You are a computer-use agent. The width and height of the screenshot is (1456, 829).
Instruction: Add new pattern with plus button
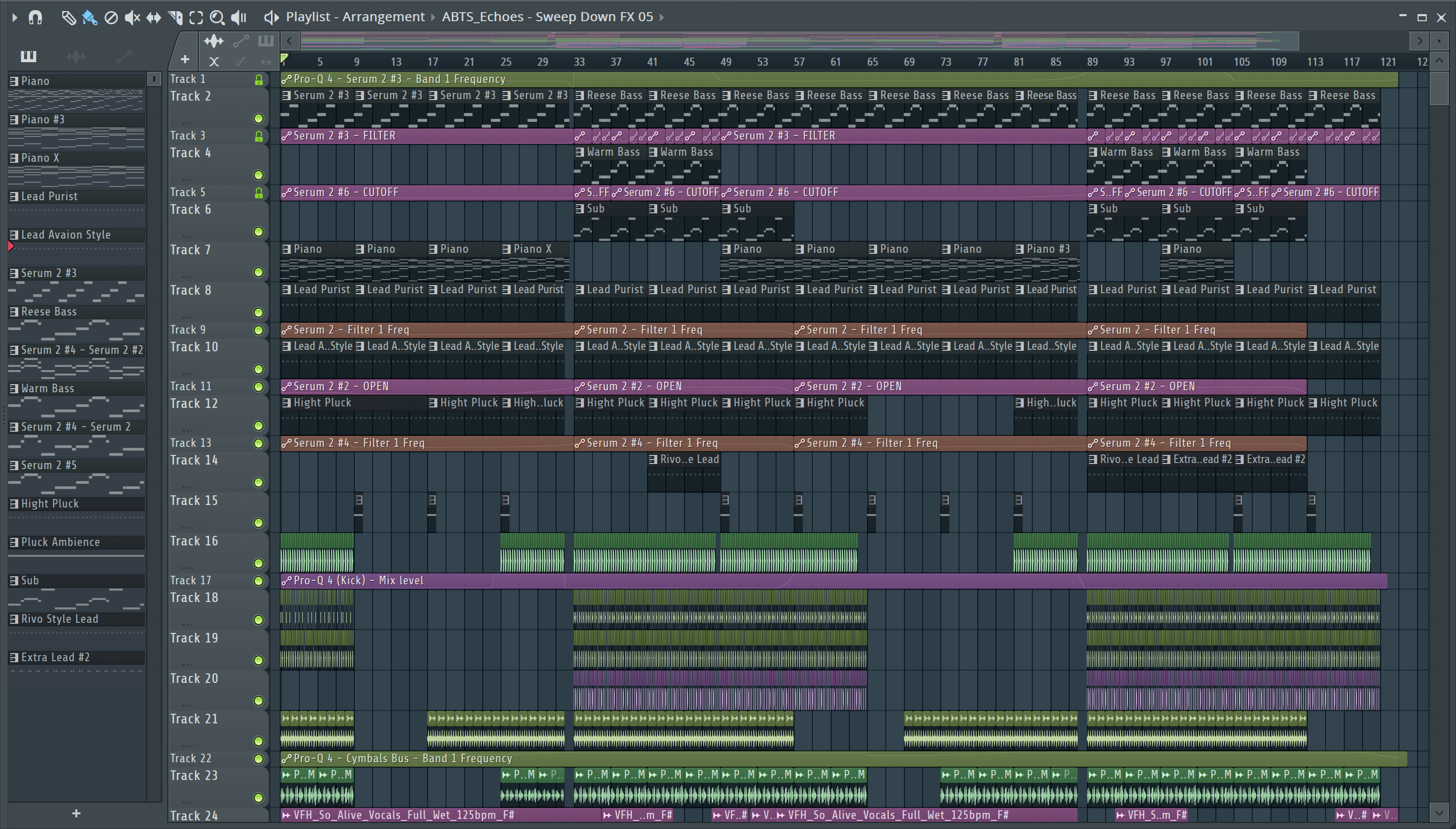point(76,813)
